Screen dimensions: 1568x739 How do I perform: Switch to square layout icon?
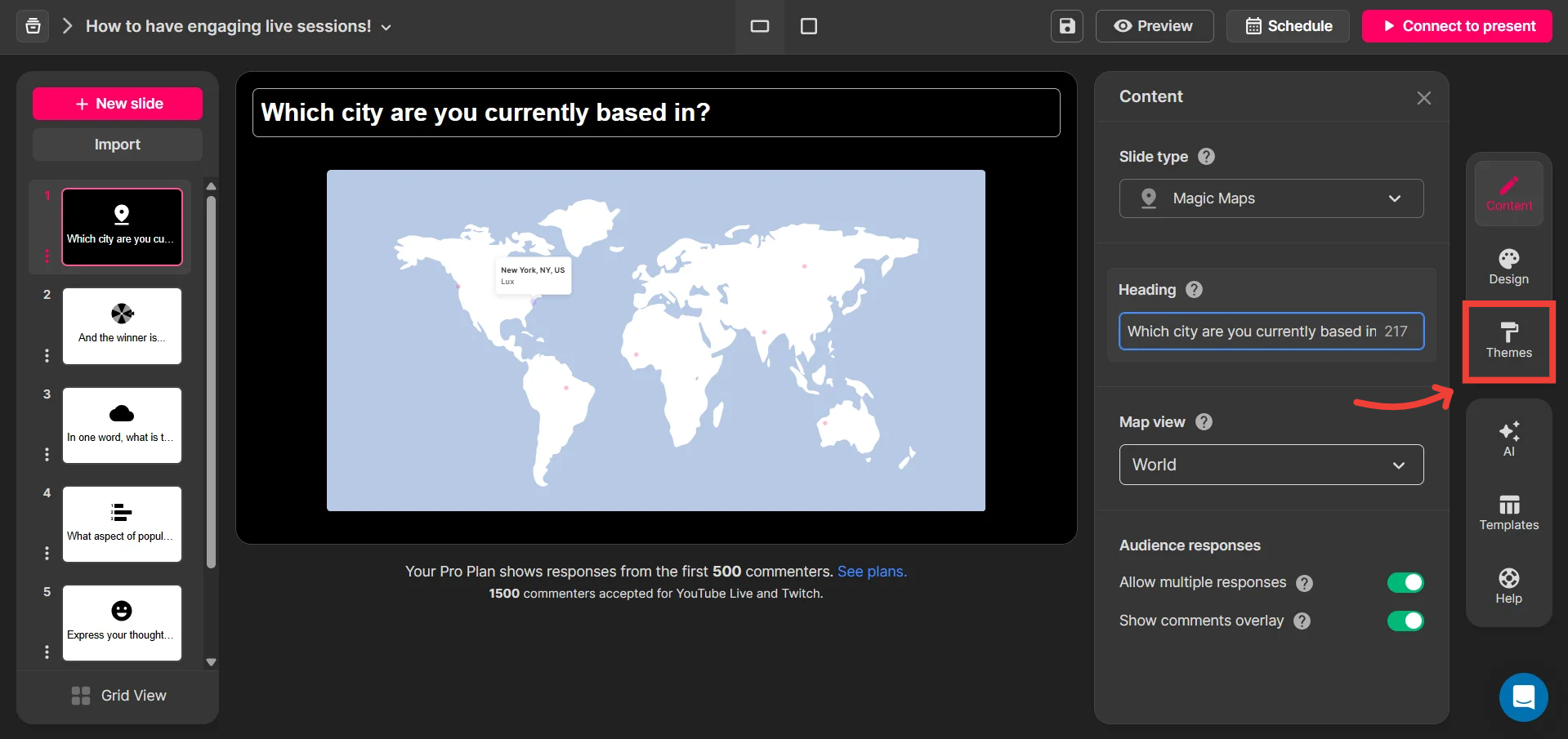pos(809,26)
